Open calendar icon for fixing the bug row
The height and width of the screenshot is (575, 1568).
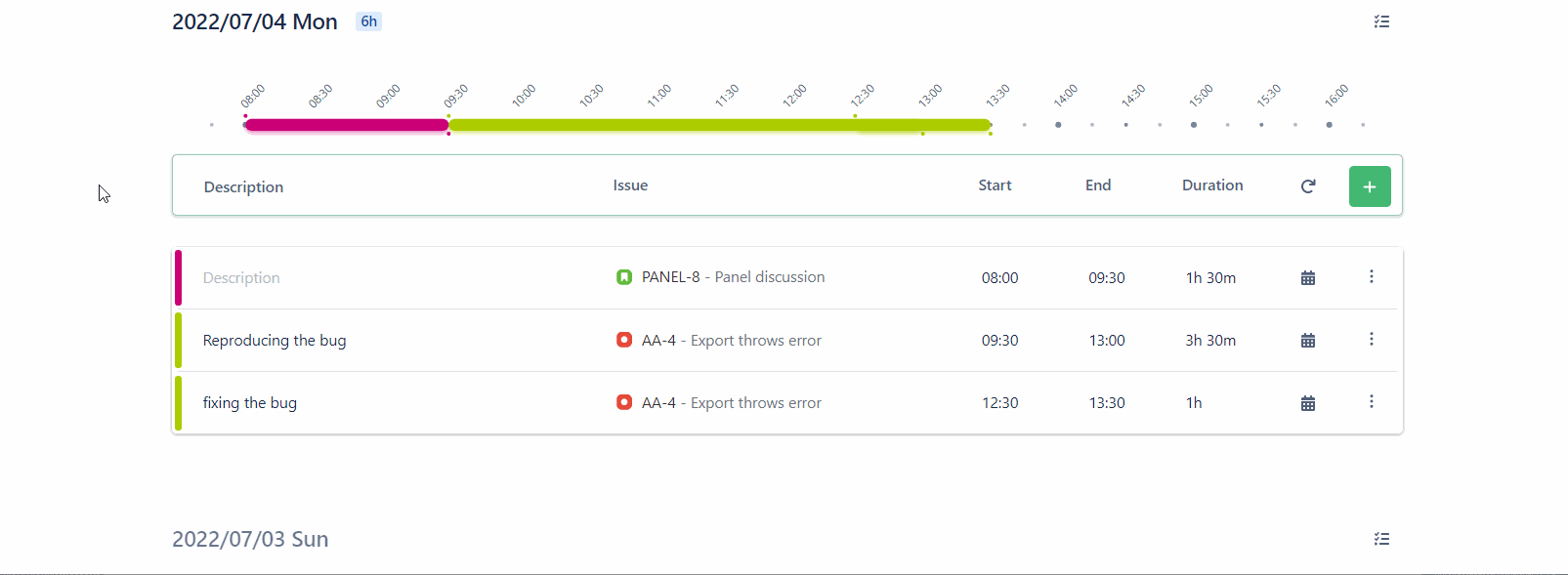(1308, 403)
